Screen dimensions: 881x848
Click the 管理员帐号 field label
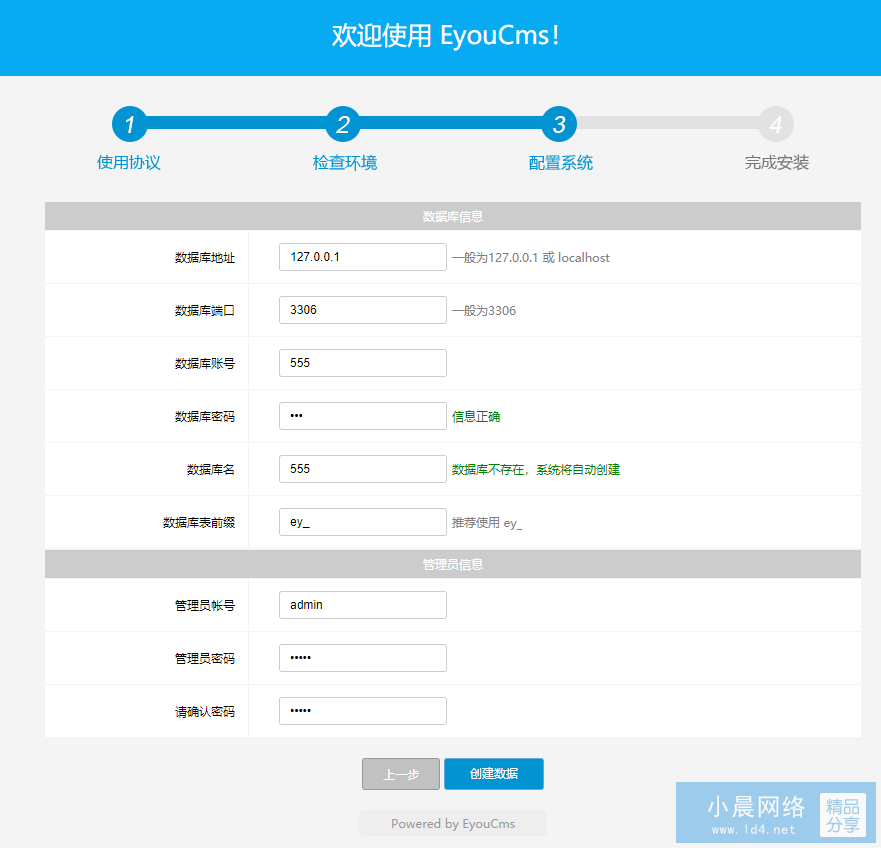coord(205,606)
